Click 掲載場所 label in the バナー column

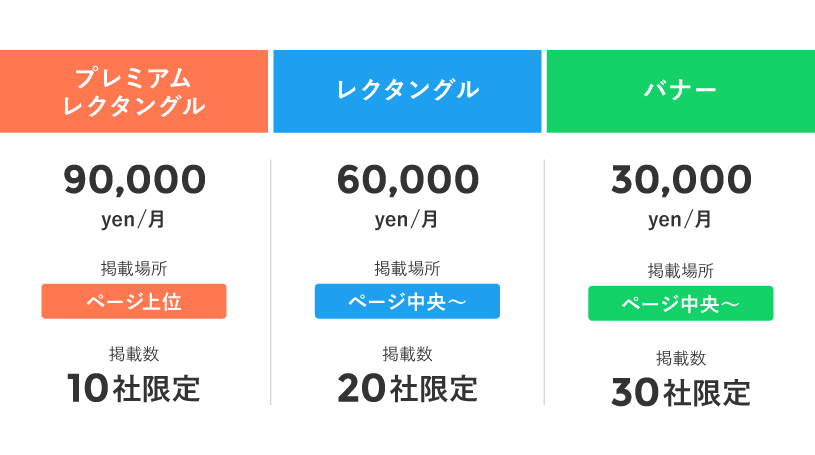pos(680,270)
